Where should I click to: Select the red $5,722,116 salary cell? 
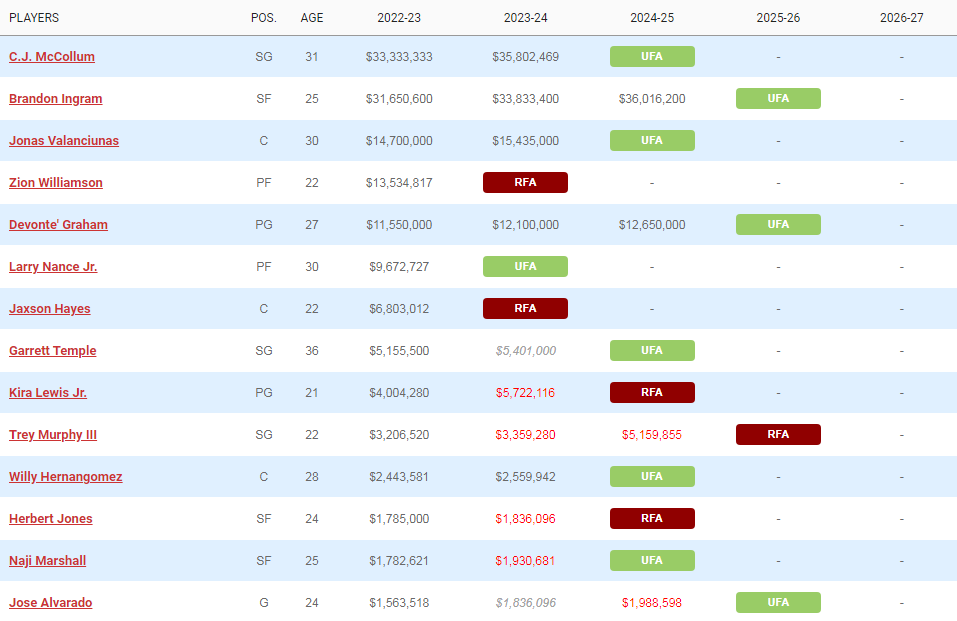[x=525, y=393]
